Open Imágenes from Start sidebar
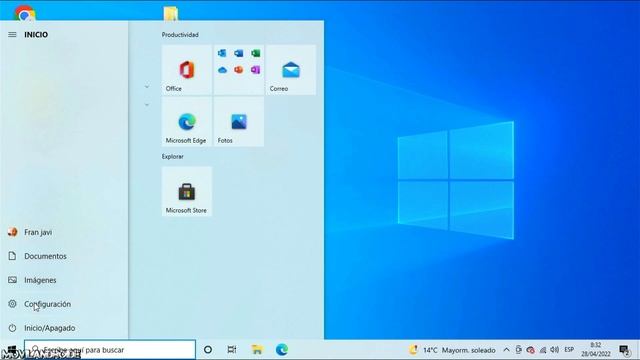640x360 pixels. [x=64, y=280]
